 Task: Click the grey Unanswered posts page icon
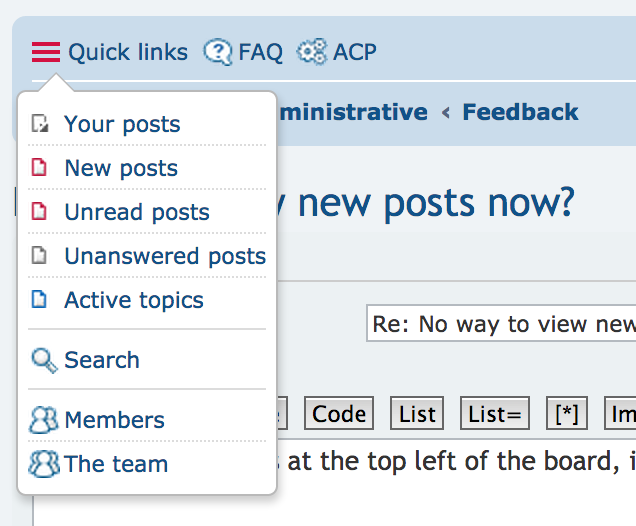pyautogui.click(x=40, y=256)
